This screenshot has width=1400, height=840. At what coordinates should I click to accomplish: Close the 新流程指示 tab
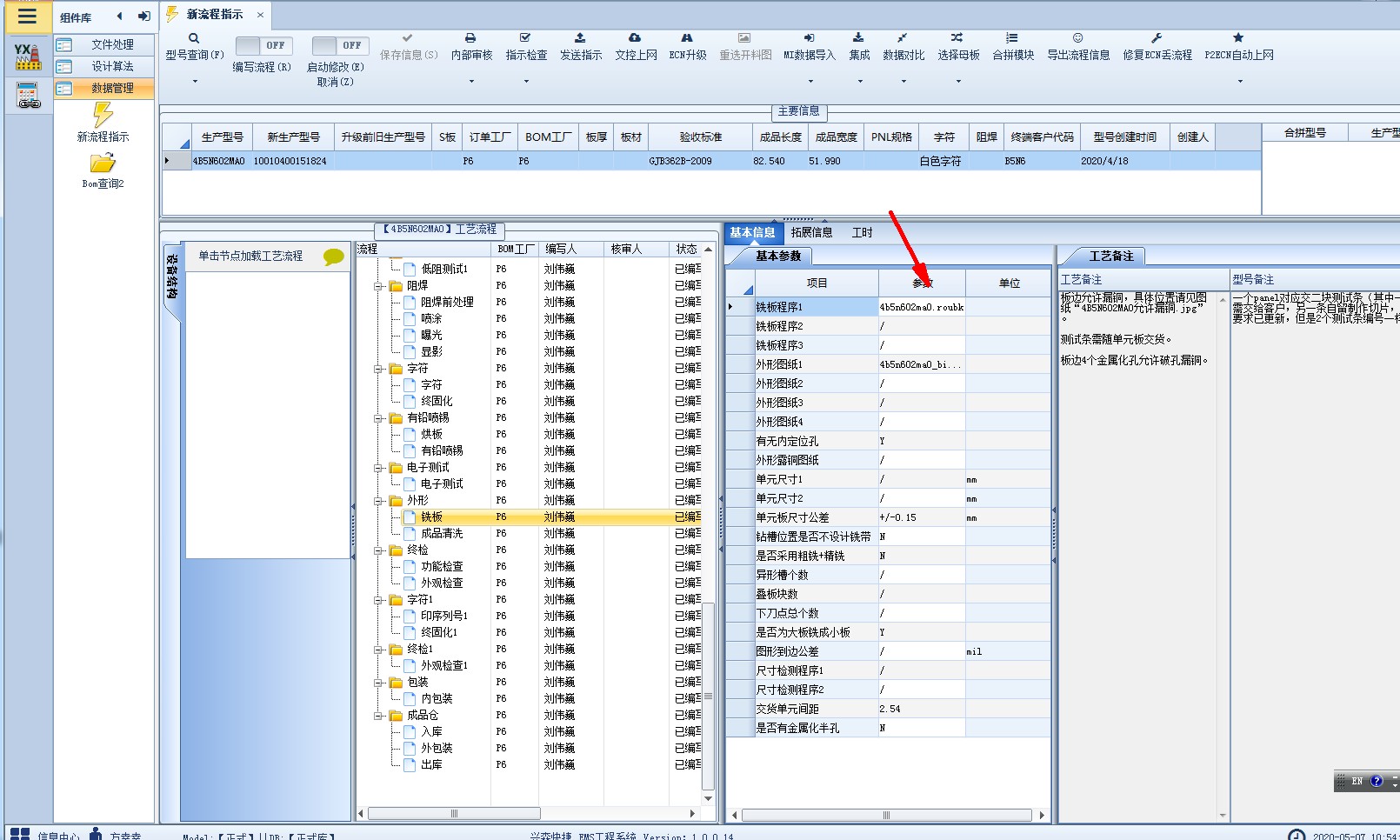point(260,15)
